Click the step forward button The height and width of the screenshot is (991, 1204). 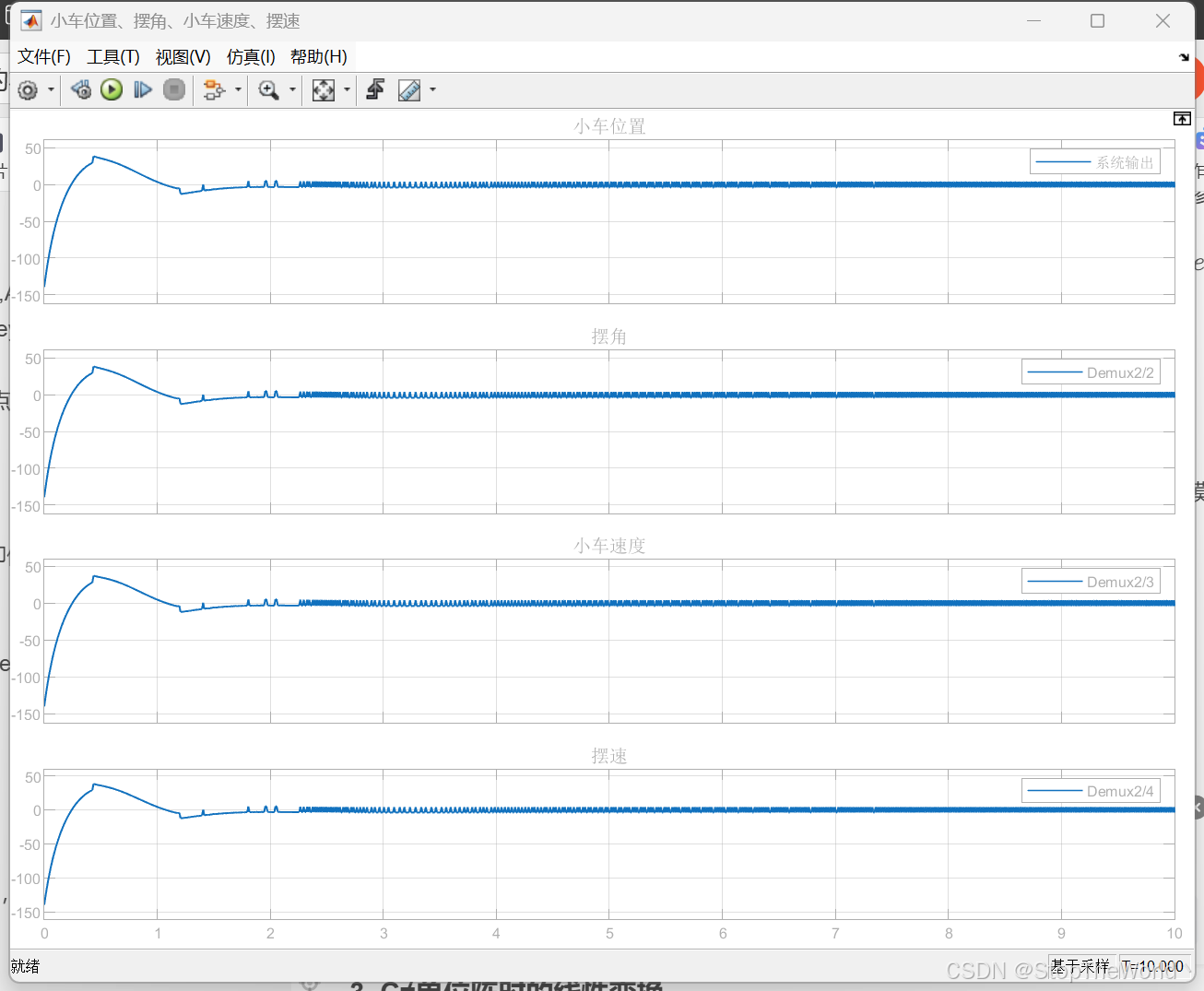pyautogui.click(x=143, y=89)
